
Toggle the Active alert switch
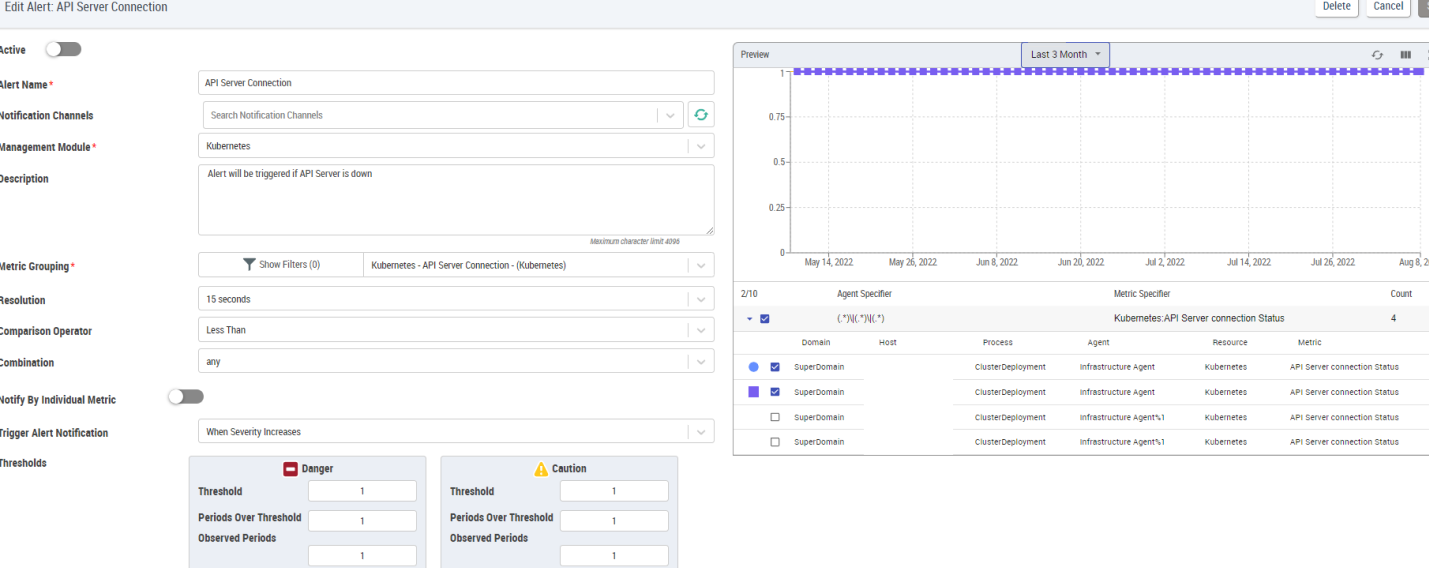click(63, 49)
